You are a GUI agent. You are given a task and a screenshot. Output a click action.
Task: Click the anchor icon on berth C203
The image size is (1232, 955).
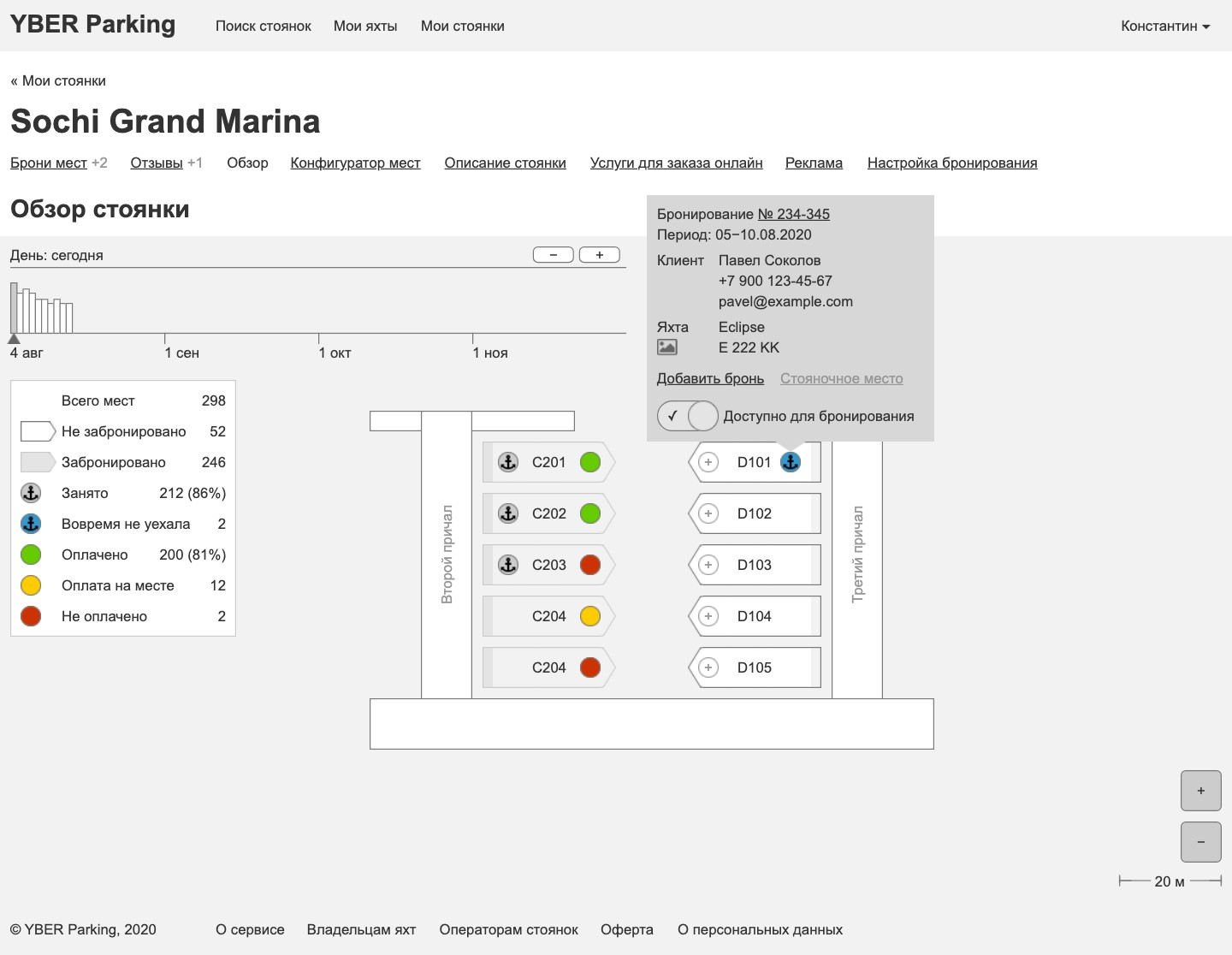tap(508, 565)
